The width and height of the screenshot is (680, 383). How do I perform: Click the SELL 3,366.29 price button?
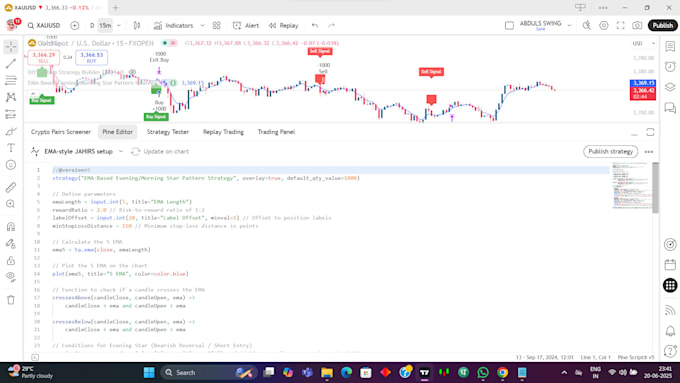(43, 57)
